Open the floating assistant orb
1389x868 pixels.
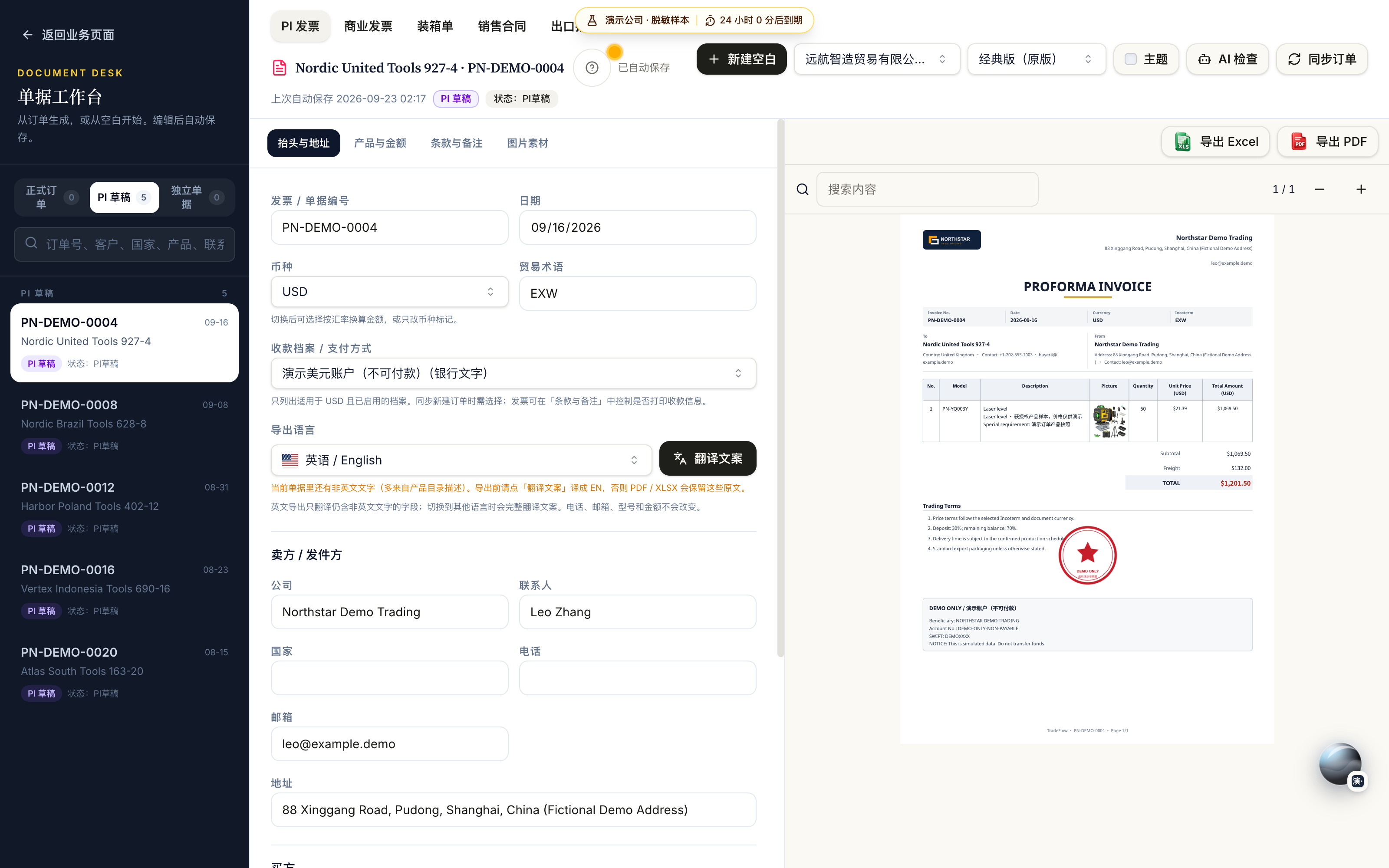(x=1341, y=765)
